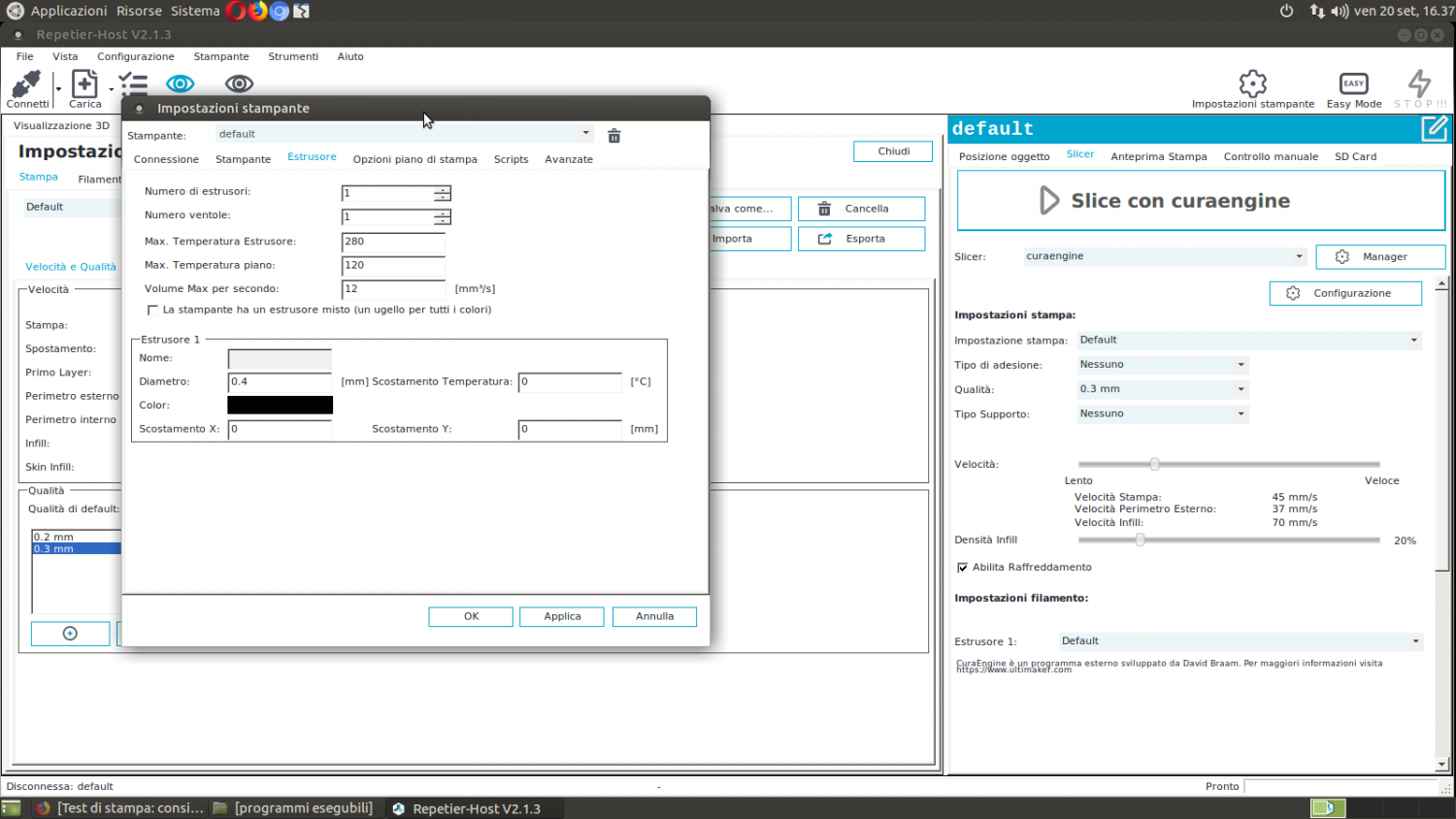The image size is (1456, 819).
Task: Launch Chromium from the top panel
Action: (x=280, y=11)
